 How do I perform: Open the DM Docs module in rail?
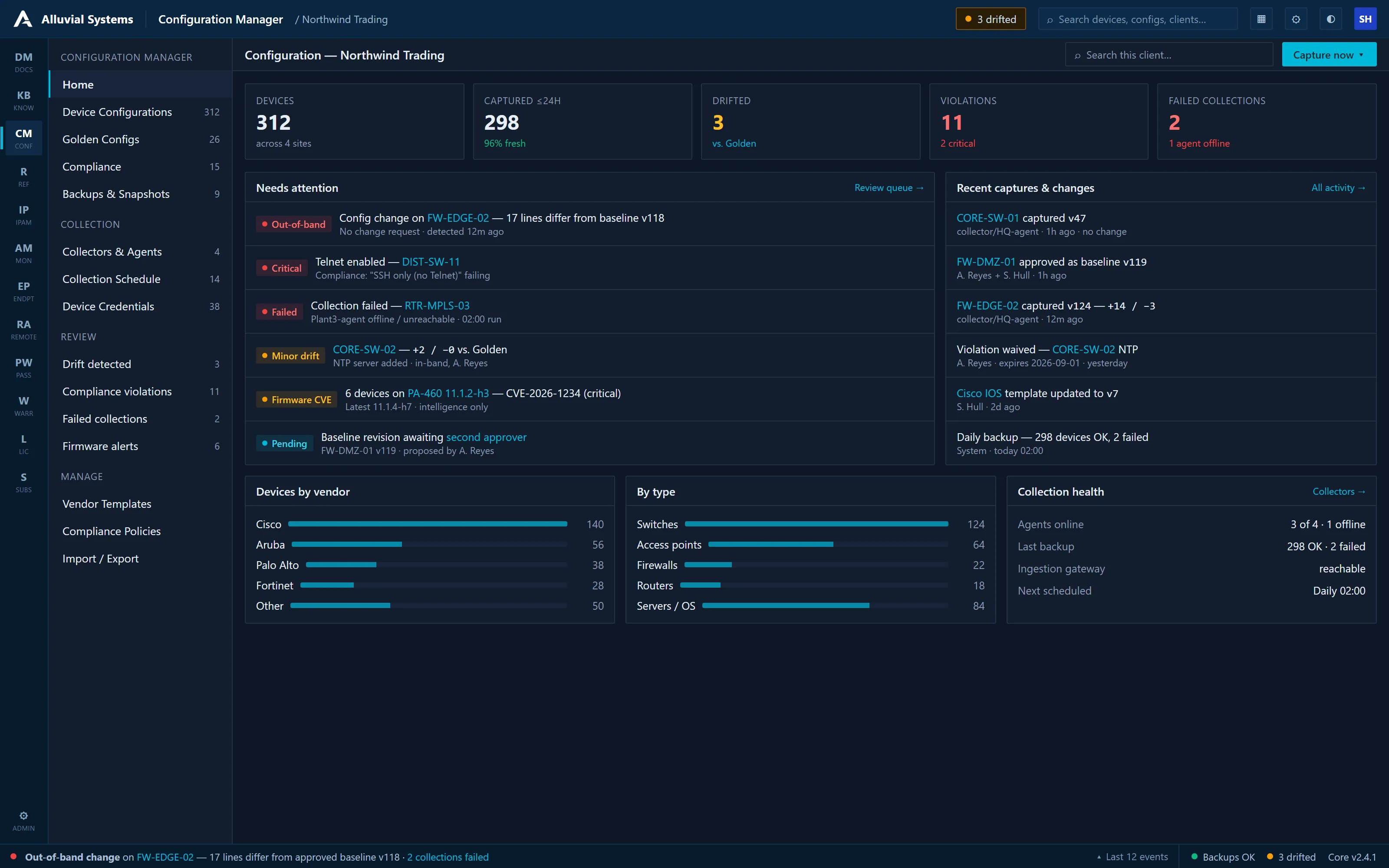coord(23,62)
